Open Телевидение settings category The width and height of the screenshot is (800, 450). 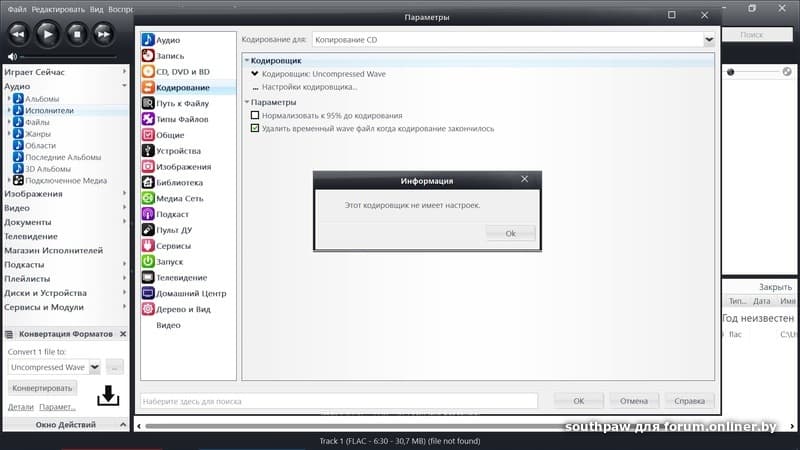[188, 277]
